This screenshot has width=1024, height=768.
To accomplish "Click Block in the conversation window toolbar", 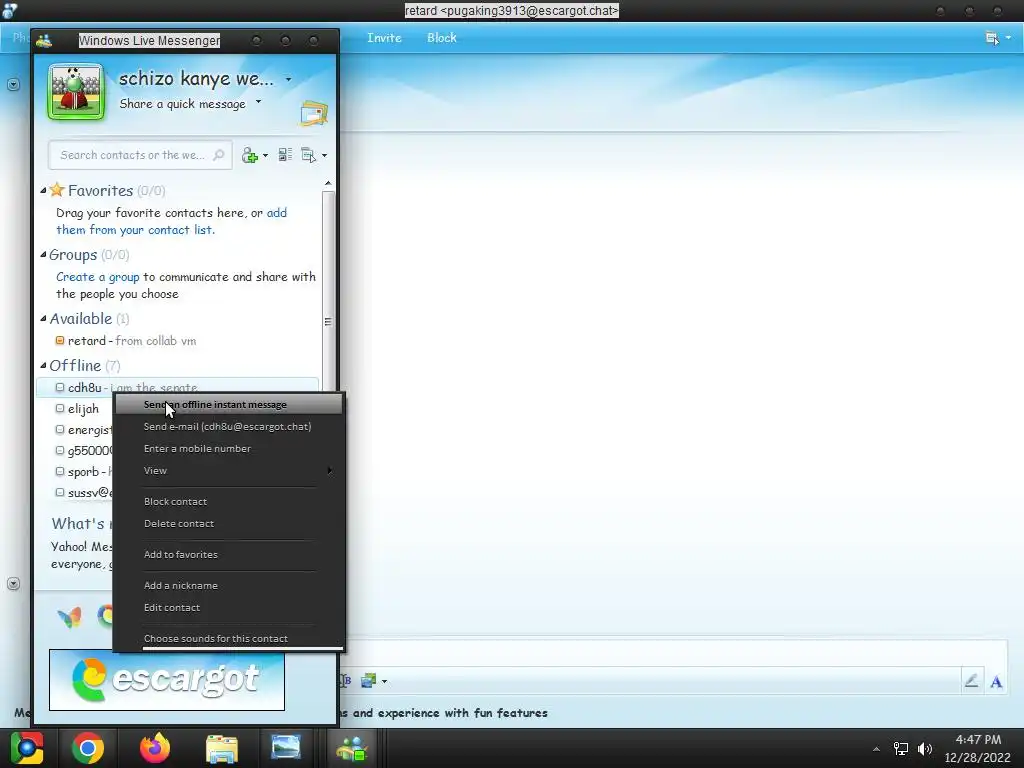I will tap(442, 38).
